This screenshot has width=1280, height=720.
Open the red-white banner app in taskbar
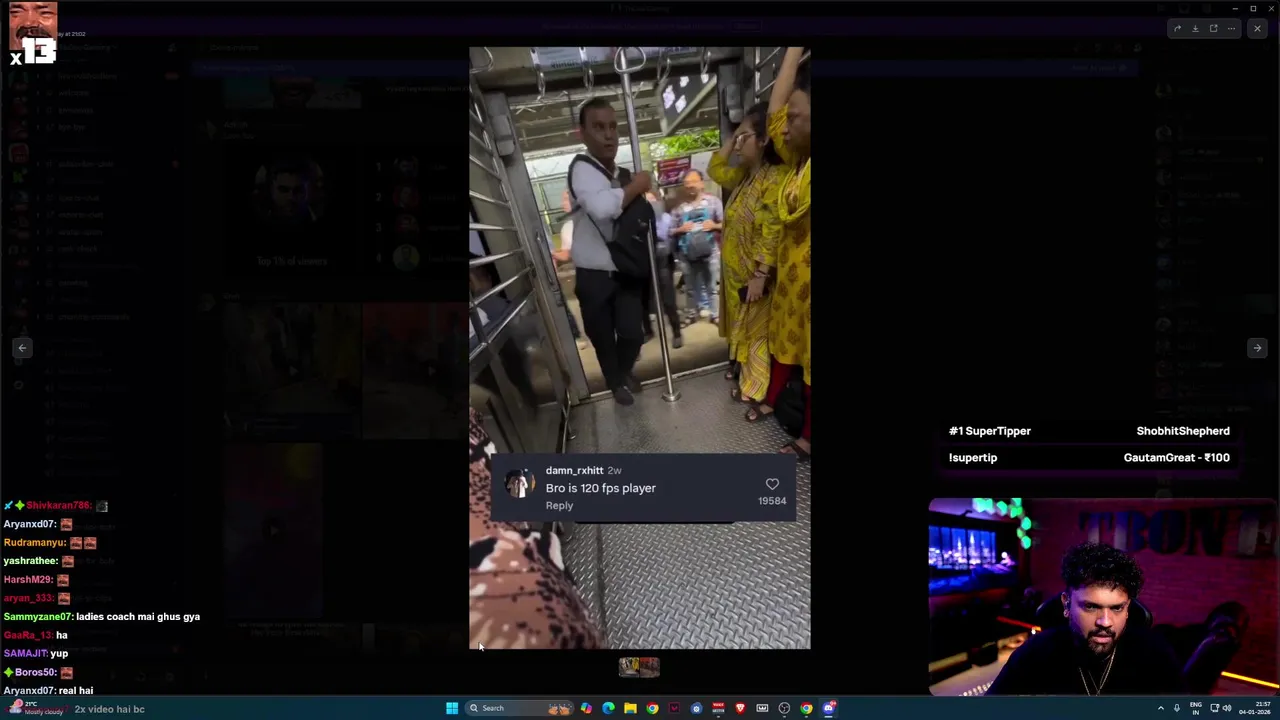(x=718, y=708)
